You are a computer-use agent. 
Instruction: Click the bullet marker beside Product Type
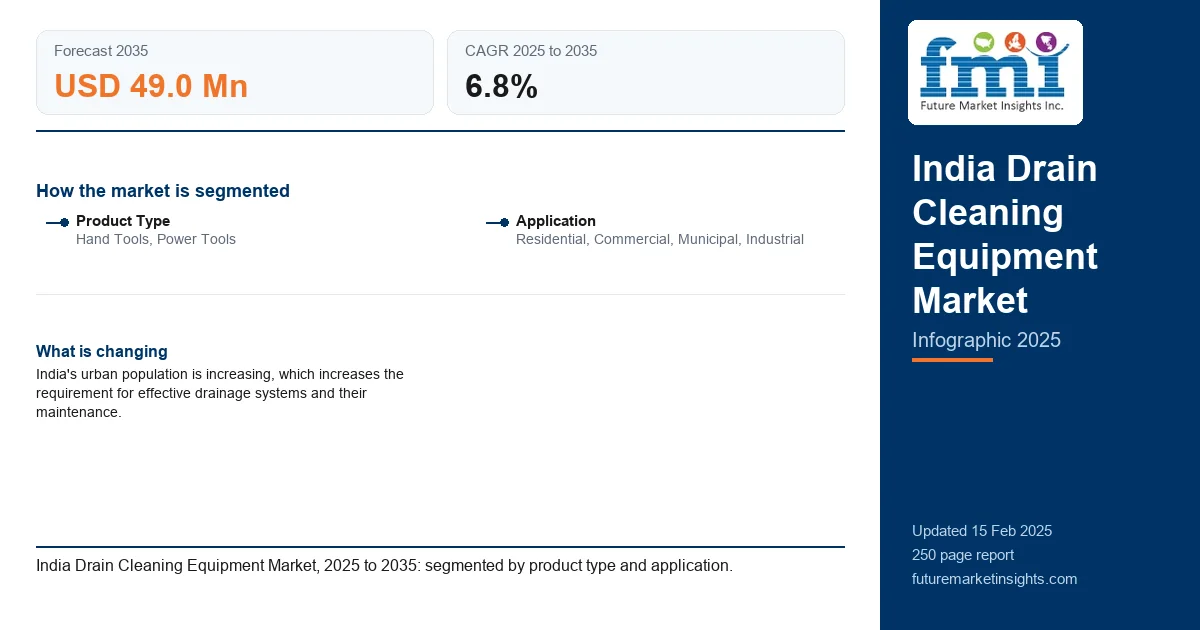coord(58,222)
